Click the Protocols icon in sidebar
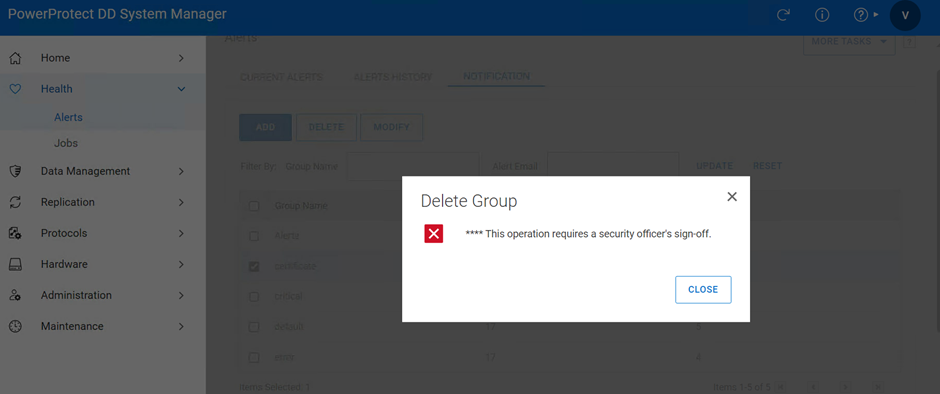 point(16,233)
